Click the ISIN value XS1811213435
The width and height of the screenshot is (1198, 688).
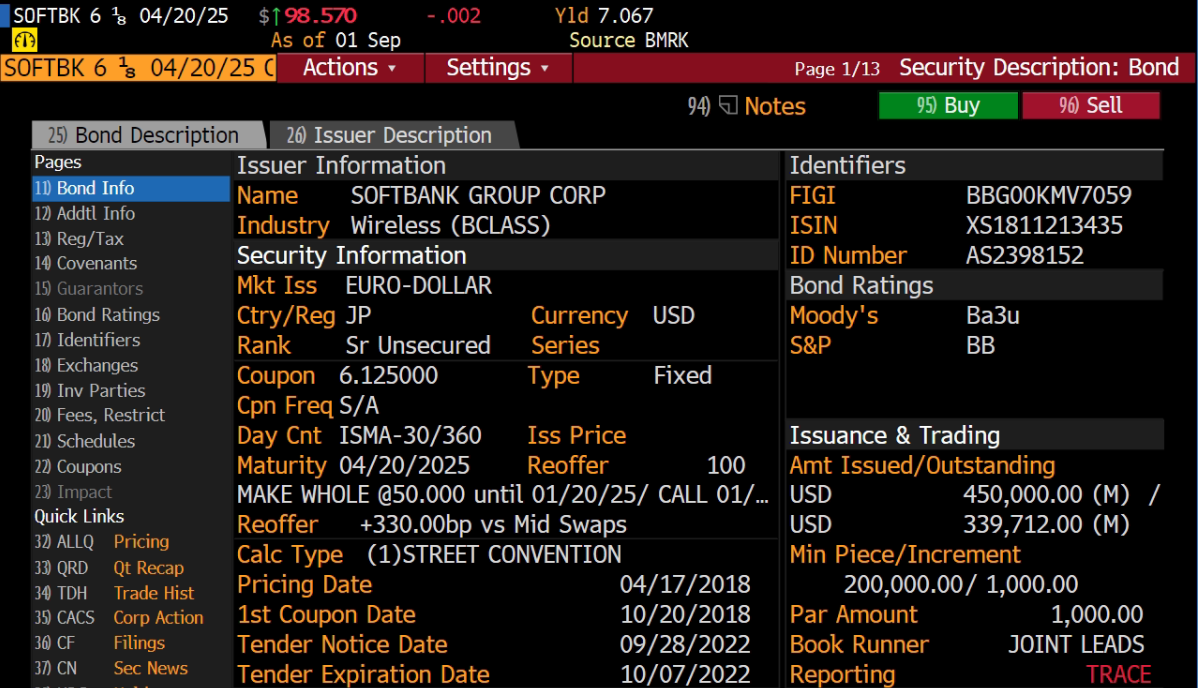[1044, 226]
